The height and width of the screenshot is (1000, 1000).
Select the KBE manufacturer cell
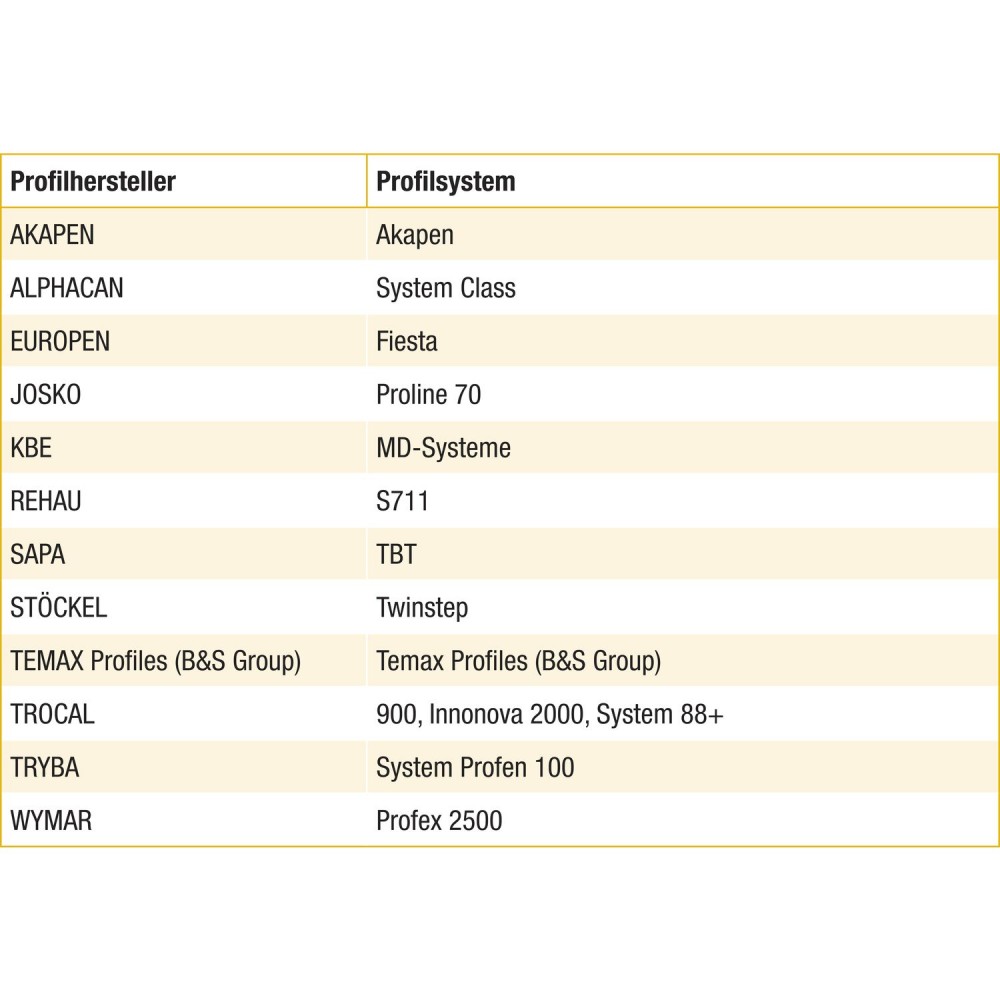pos(31,448)
